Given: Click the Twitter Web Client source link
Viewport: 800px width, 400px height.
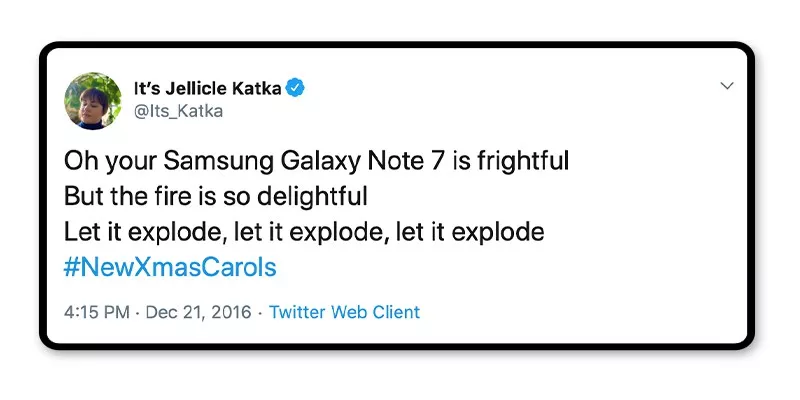Looking at the screenshot, I should coord(344,312).
